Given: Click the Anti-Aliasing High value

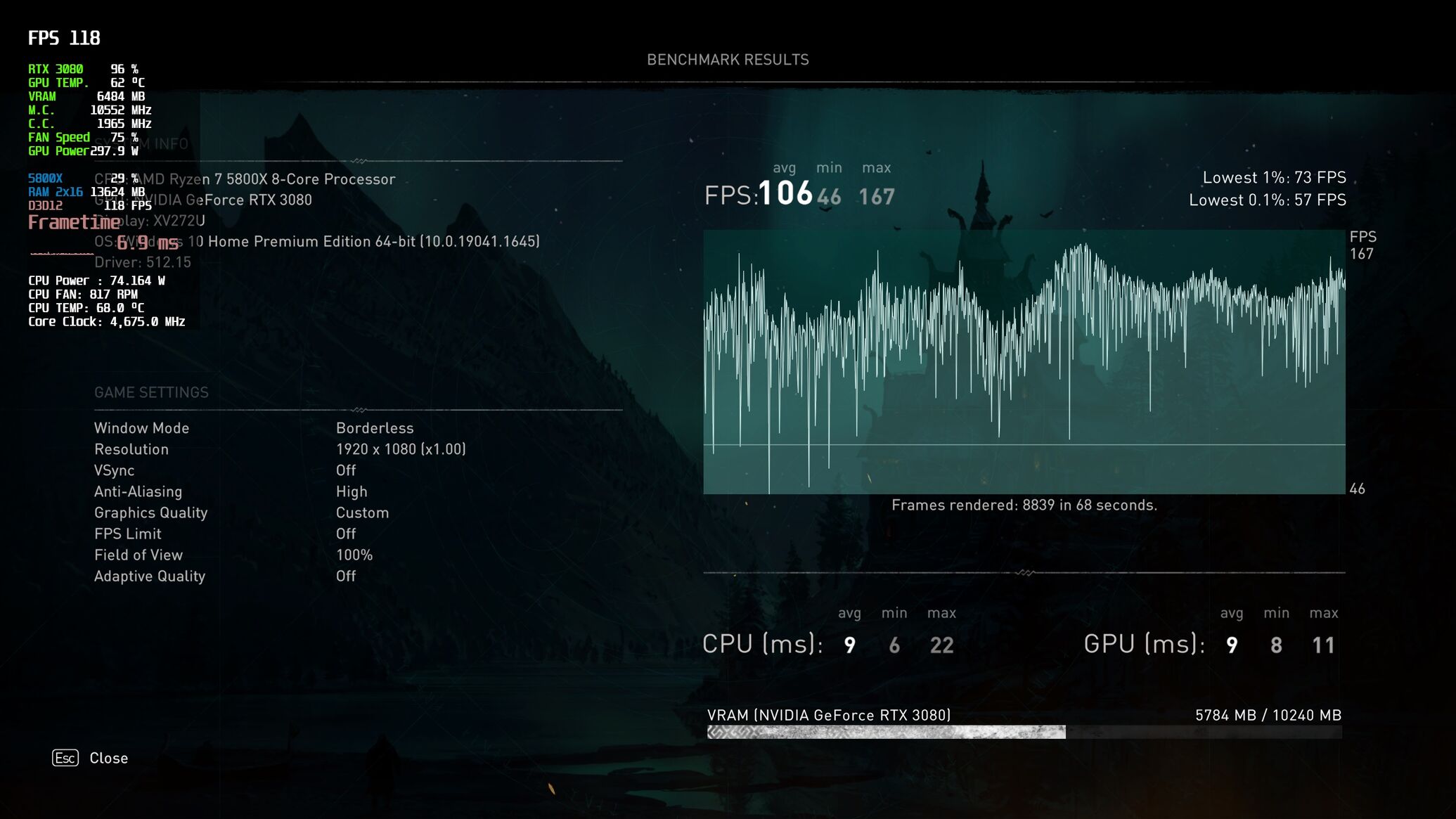Looking at the screenshot, I should (x=352, y=491).
